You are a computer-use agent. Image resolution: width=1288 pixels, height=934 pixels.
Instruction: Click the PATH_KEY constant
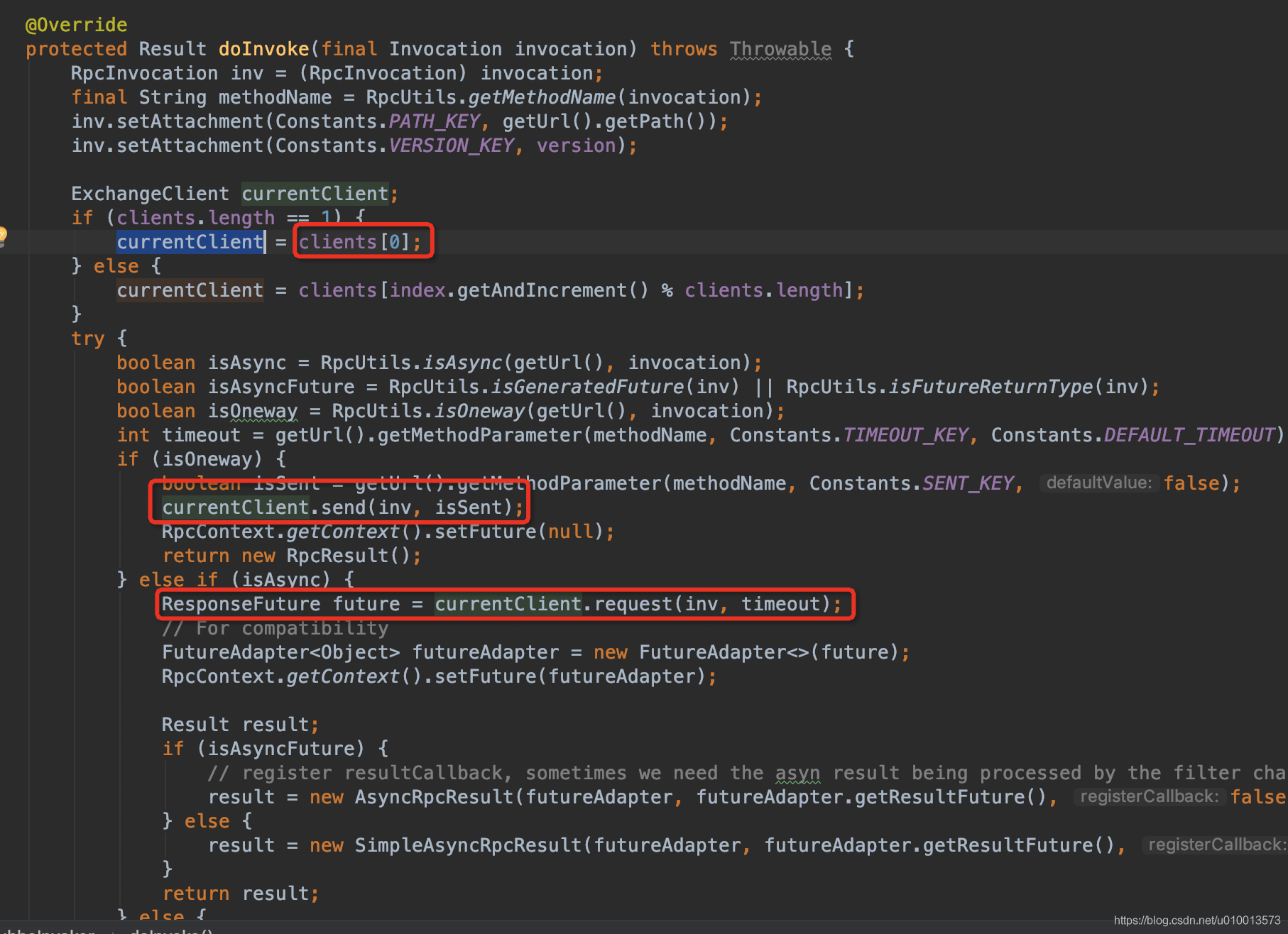[434, 121]
